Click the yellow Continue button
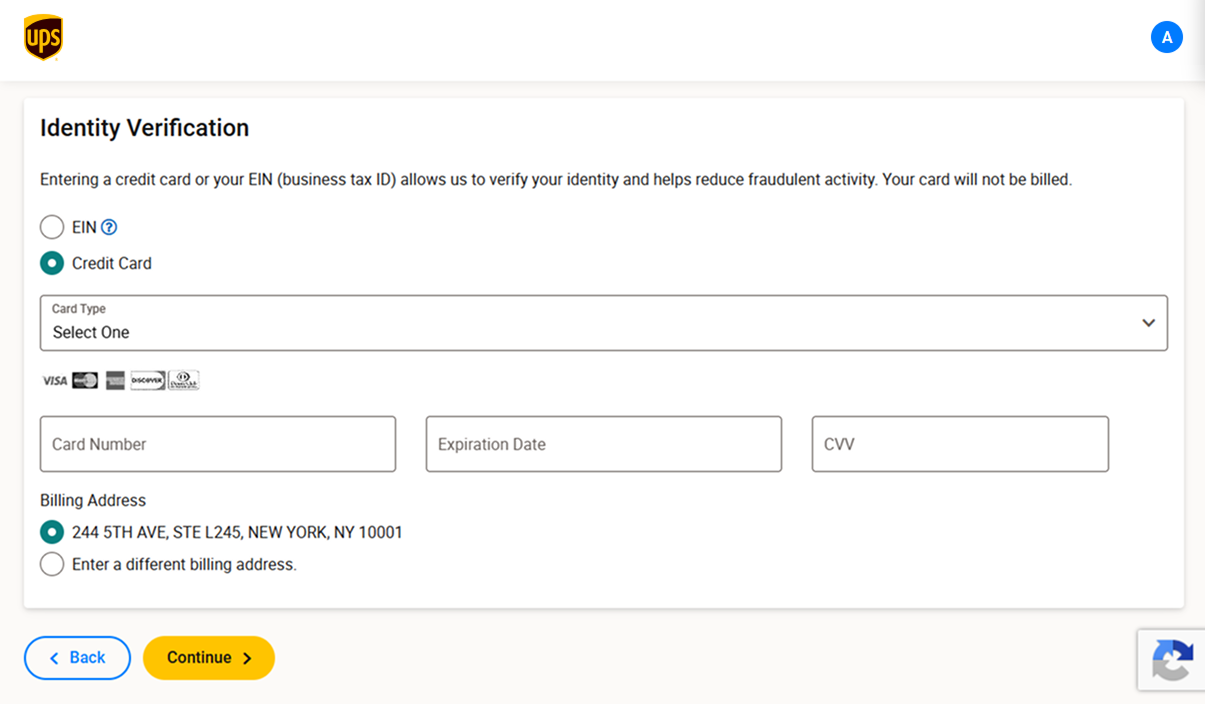The width and height of the screenshot is (1205, 704). pyautogui.click(x=209, y=658)
